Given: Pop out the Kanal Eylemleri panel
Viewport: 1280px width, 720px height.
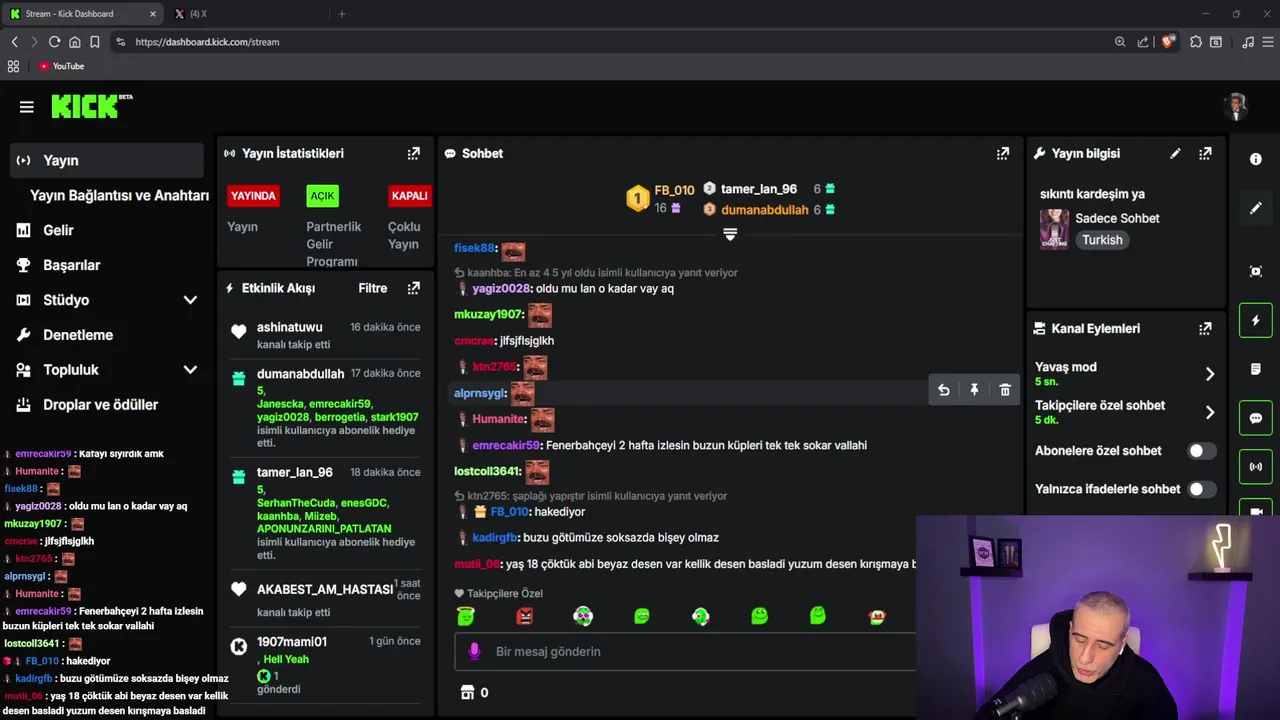Looking at the screenshot, I should click(1205, 328).
